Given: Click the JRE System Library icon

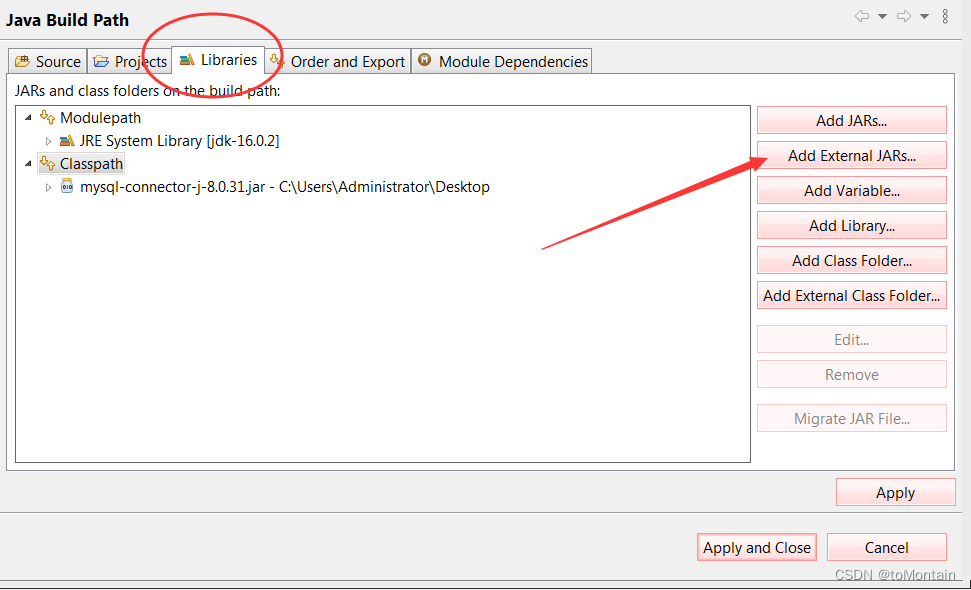Looking at the screenshot, I should tap(67, 141).
